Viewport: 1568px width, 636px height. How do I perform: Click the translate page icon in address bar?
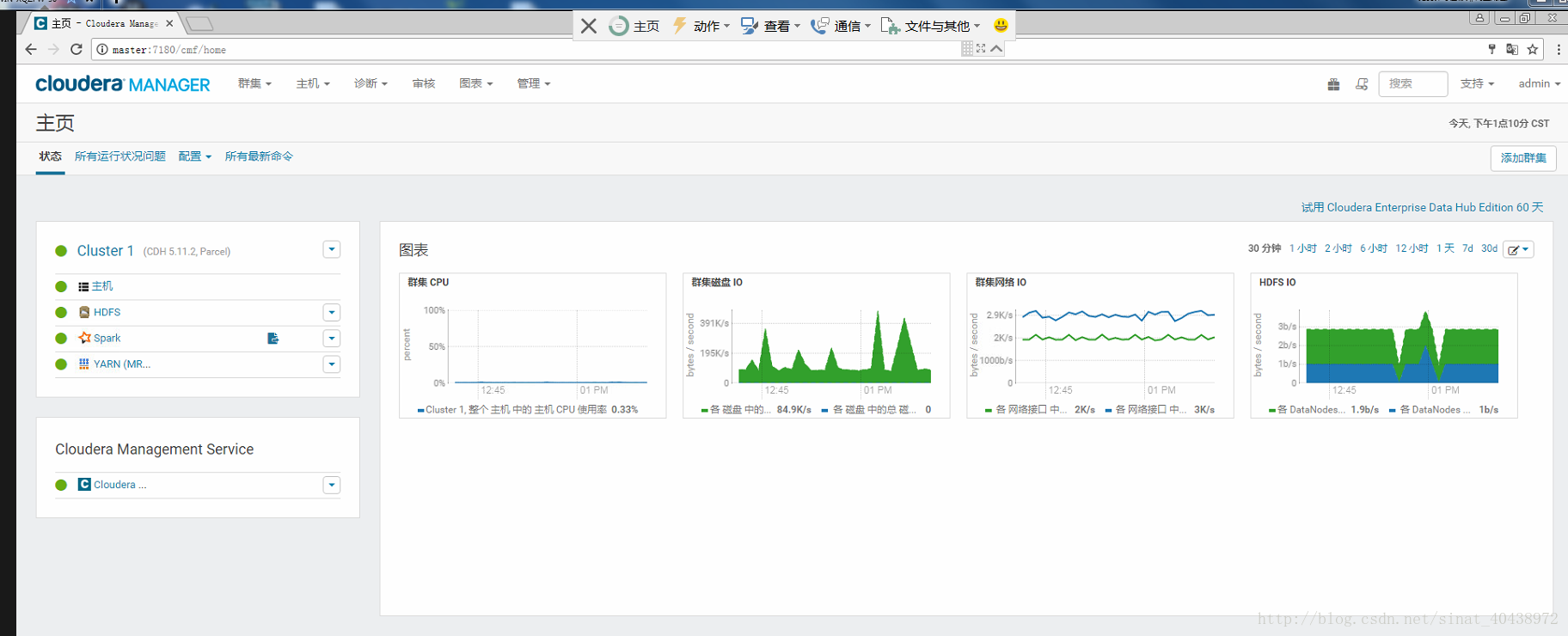click(1512, 49)
